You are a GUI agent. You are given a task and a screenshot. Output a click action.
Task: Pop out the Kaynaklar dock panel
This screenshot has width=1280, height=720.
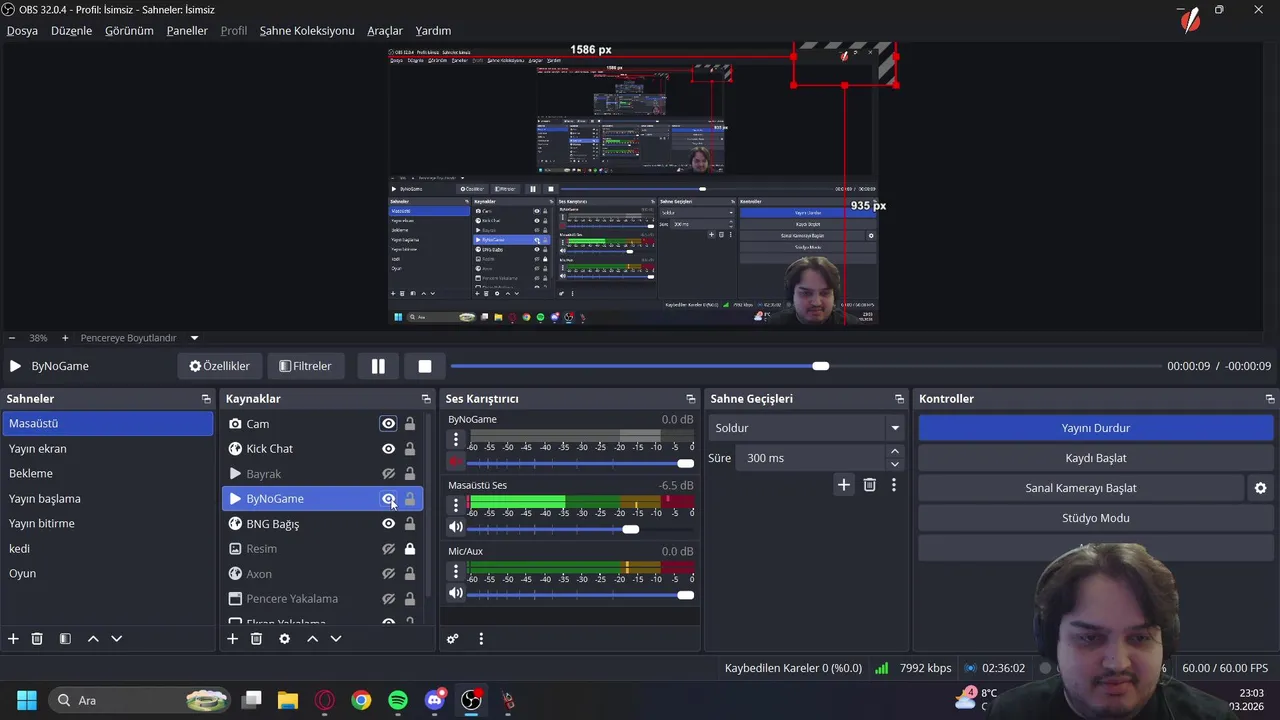coord(426,399)
